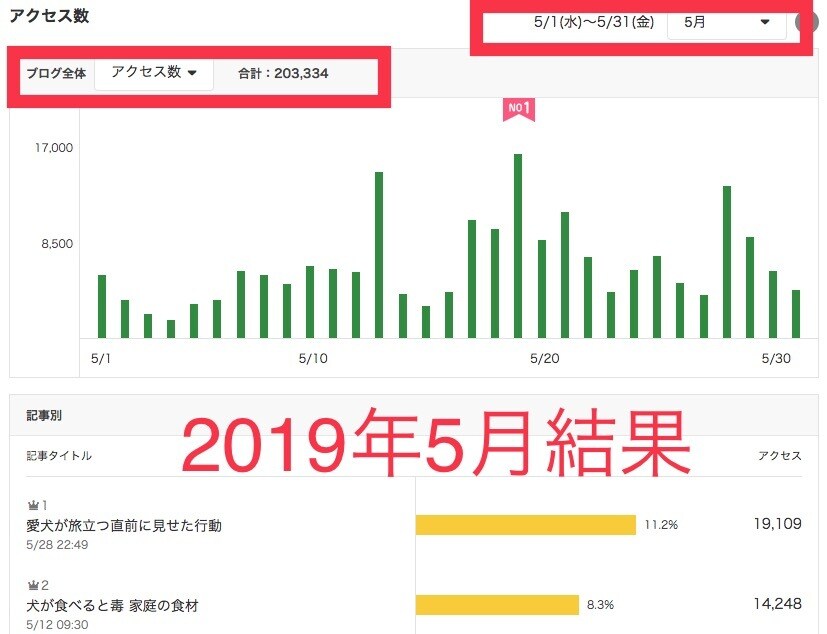
Task: Click the アクセス column header
Action: pos(780,456)
